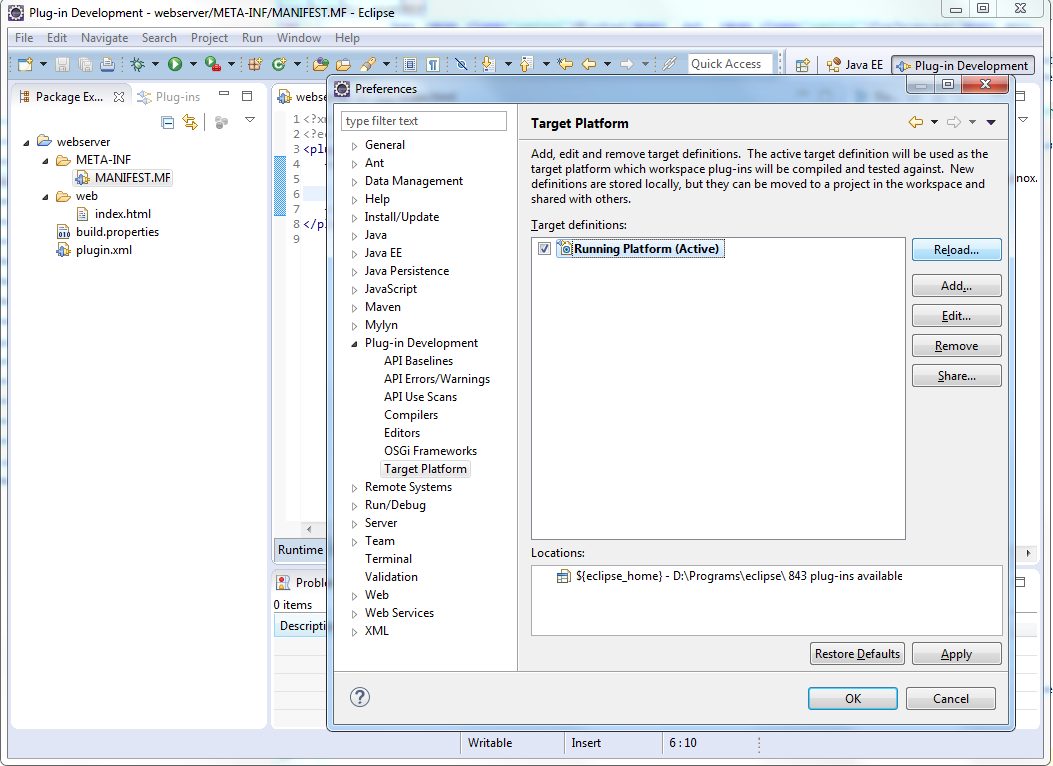Expand the XML preferences node
This screenshot has width=1053, height=766.
[355, 632]
